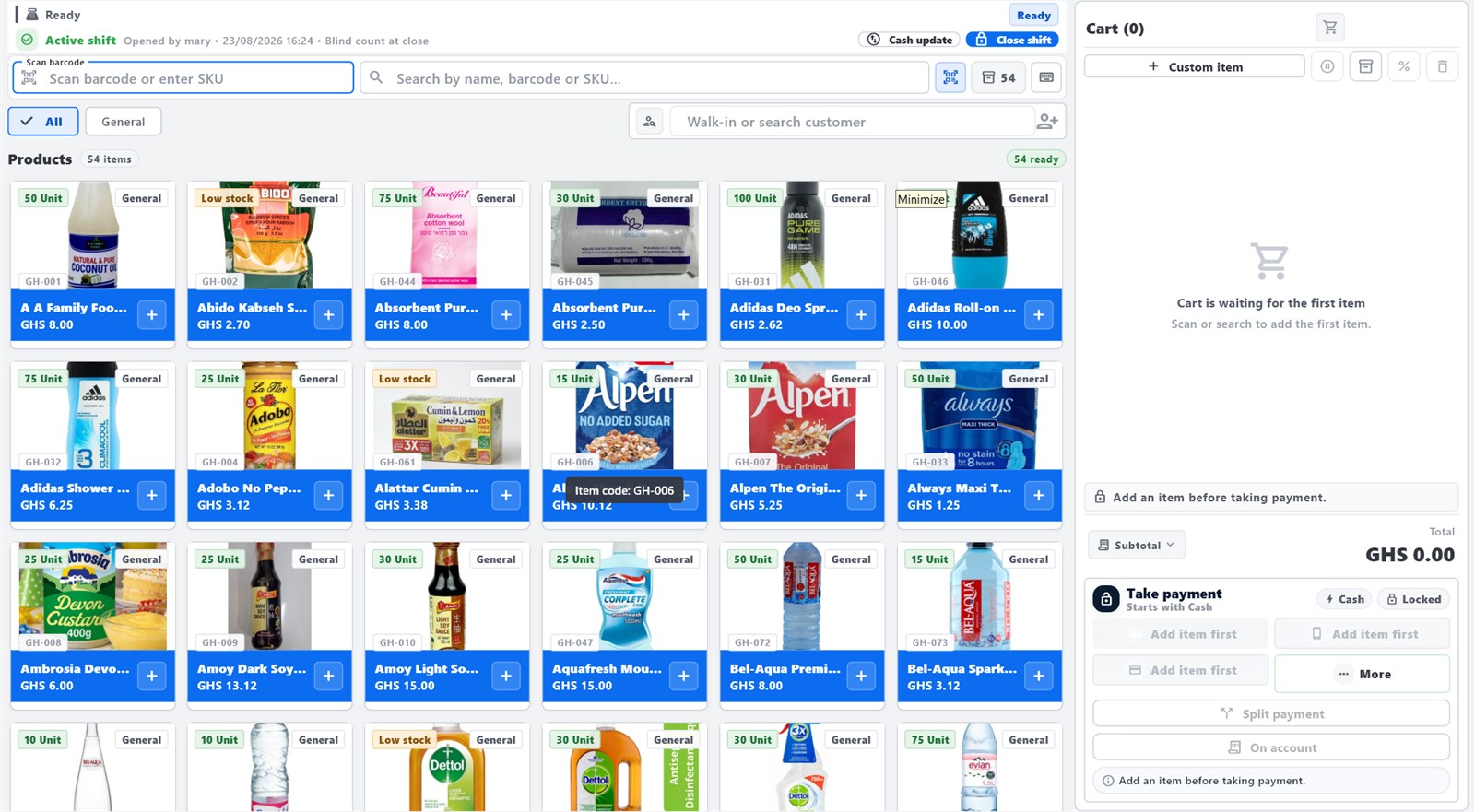Click the trash icon to clear cart
This screenshot has height=812, width=1475.
coord(1443,66)
